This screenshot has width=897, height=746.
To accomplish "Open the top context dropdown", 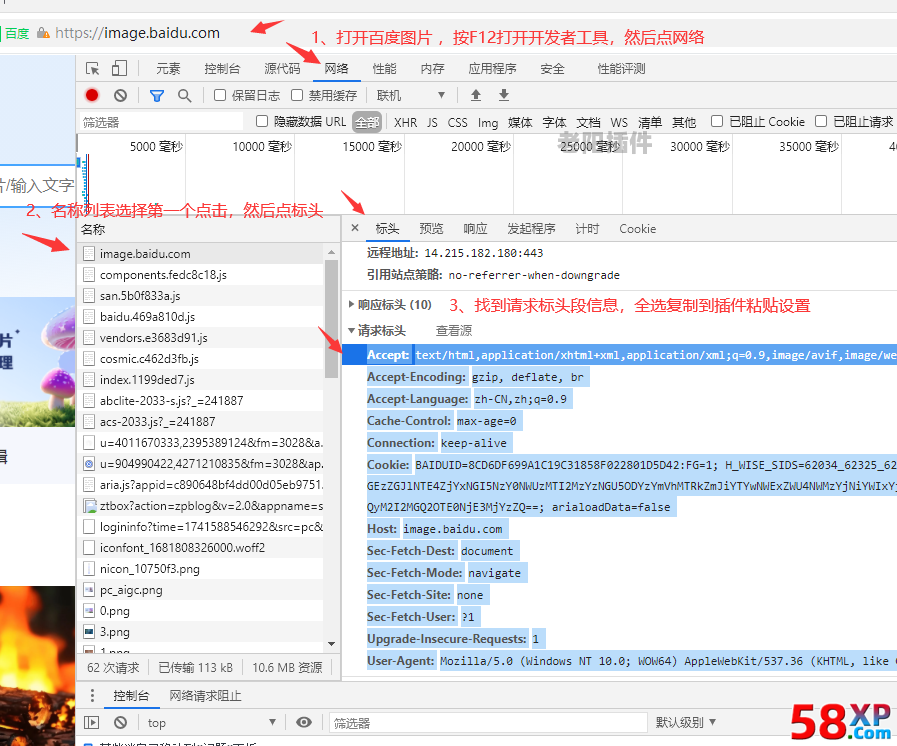I will [x=211, y=723].
